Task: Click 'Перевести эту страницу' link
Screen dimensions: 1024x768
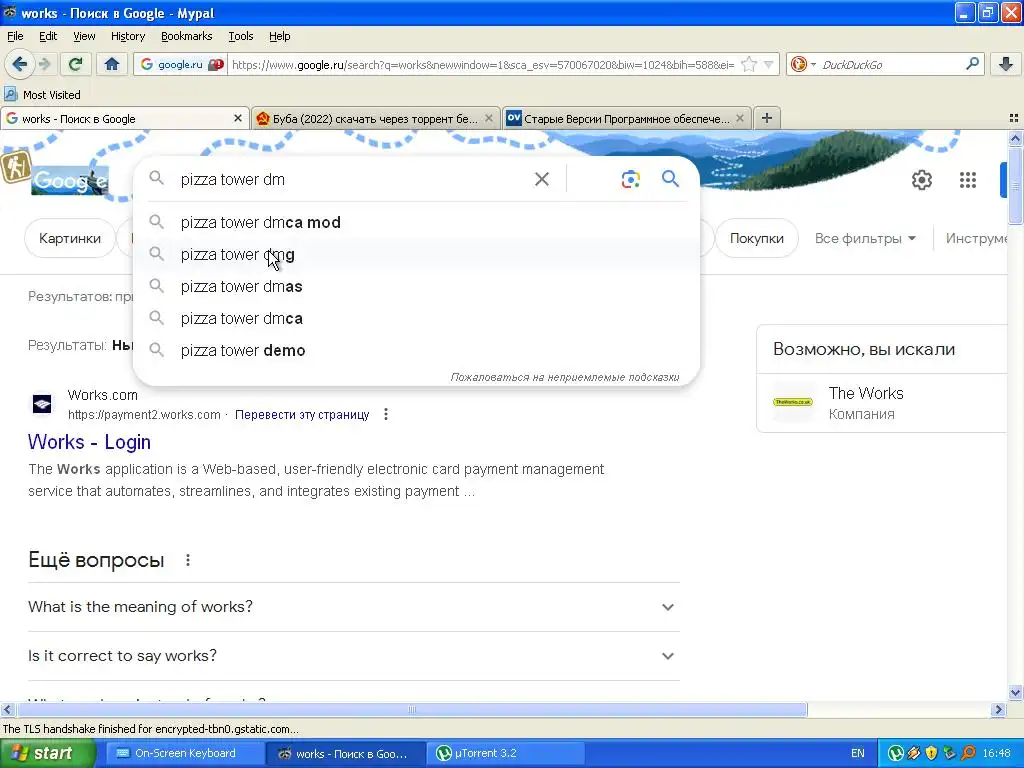Action: [x=302, y=414]
